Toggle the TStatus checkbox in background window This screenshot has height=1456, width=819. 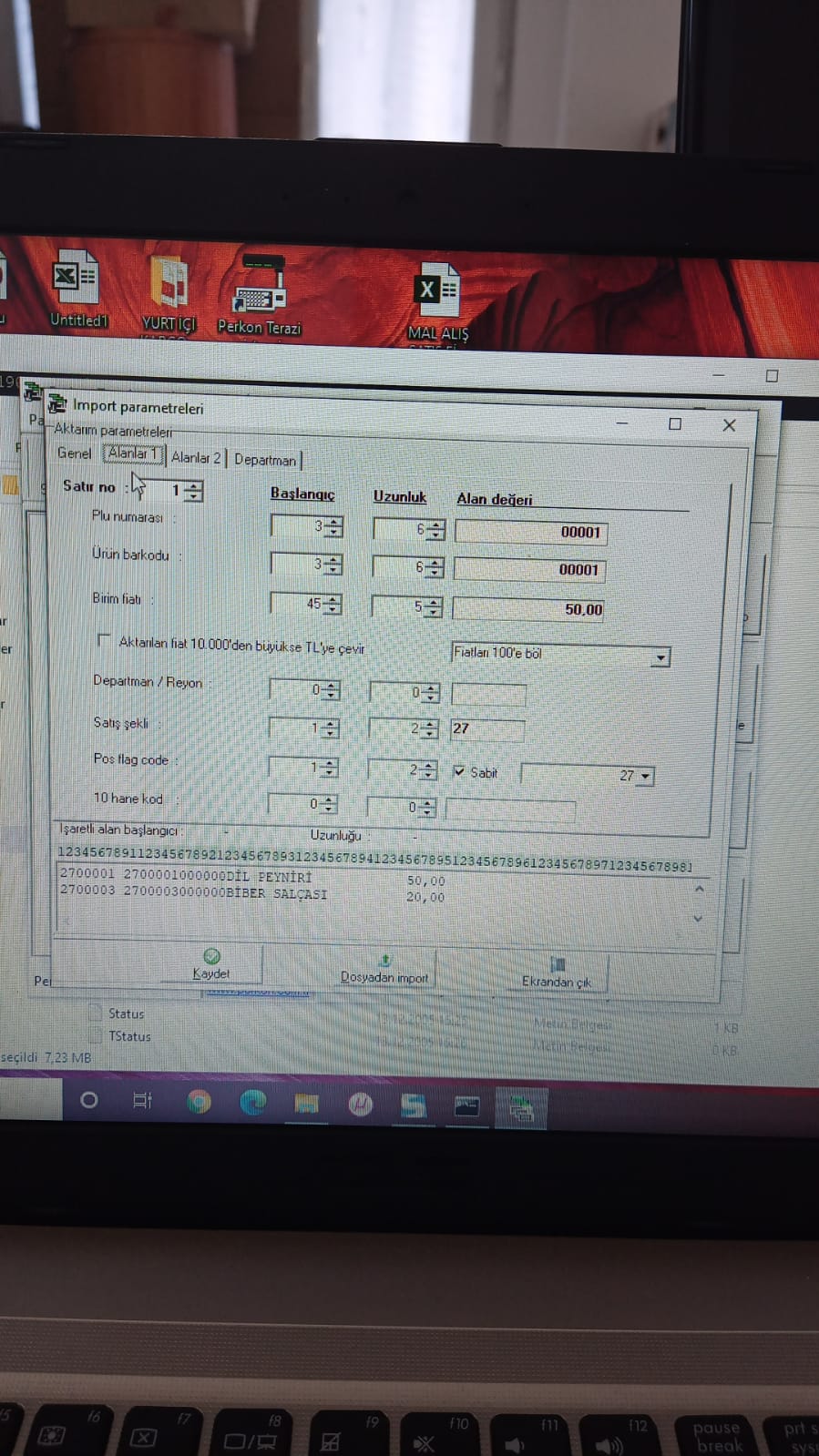(95, 1035)
